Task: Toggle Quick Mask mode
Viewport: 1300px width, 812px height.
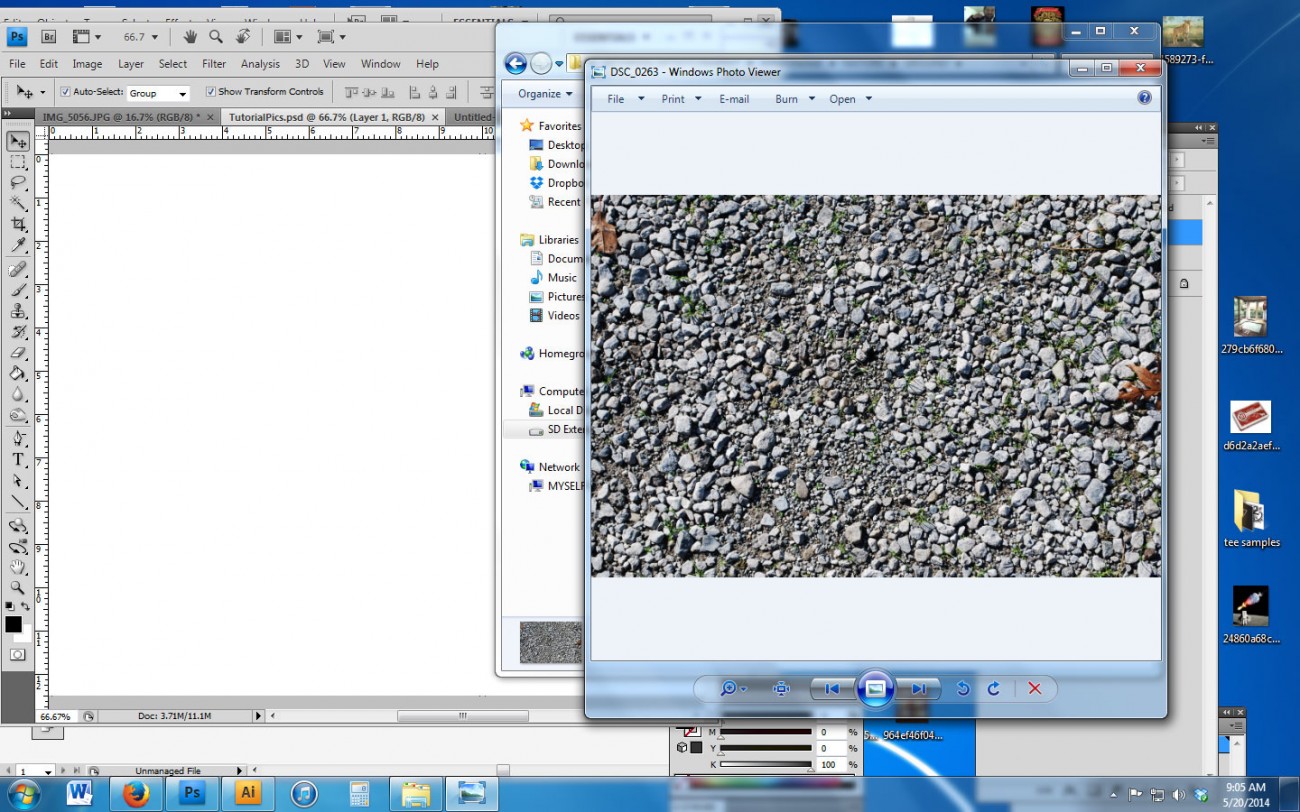Action: 17,655
